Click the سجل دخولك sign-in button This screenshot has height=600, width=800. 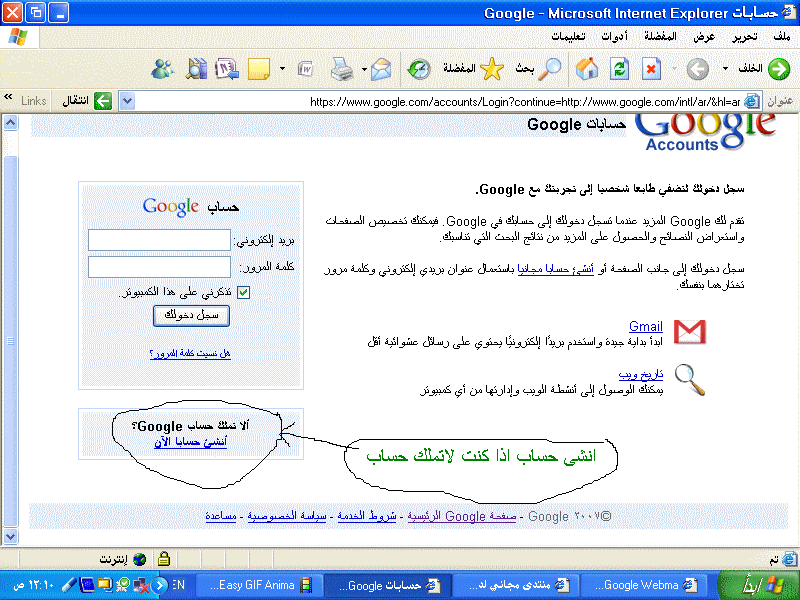coord(191,316)
